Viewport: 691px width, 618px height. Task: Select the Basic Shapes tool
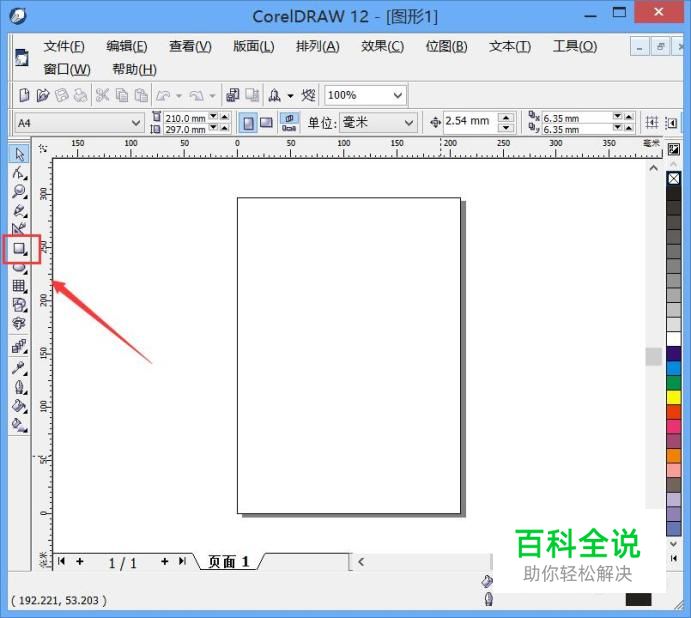[19, 305]
